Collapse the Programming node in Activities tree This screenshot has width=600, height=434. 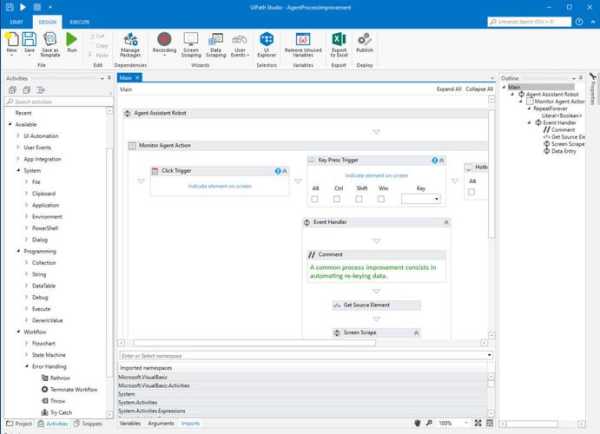(18, 251)
